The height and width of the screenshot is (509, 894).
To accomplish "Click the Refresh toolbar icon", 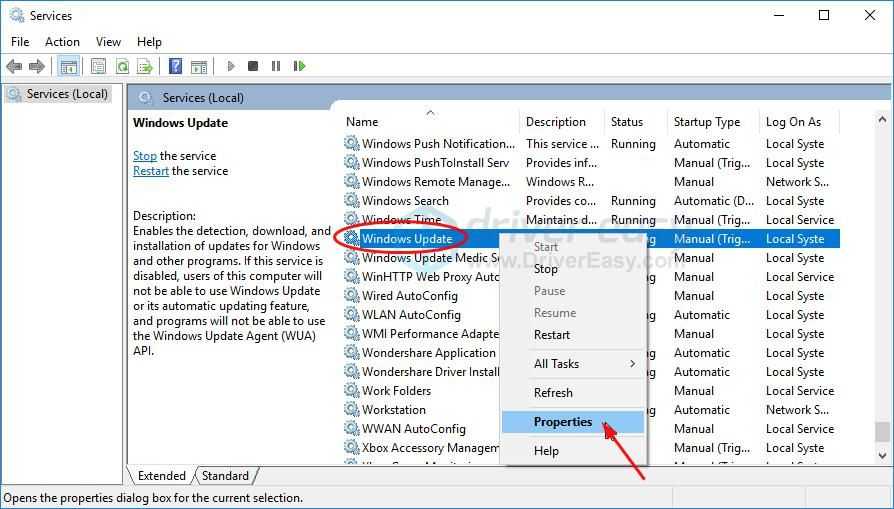I will point(122,67).
